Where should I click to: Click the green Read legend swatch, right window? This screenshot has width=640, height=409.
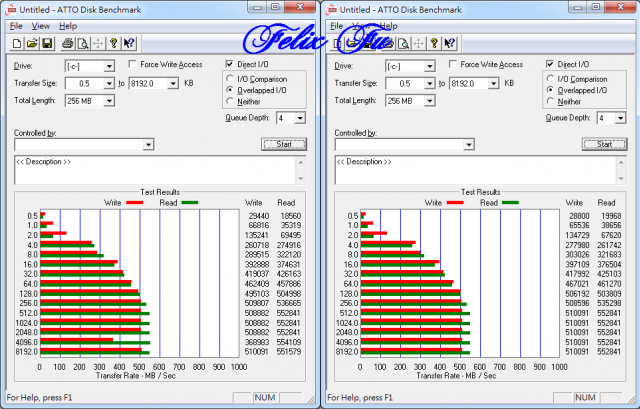click(x=510, y=202)
